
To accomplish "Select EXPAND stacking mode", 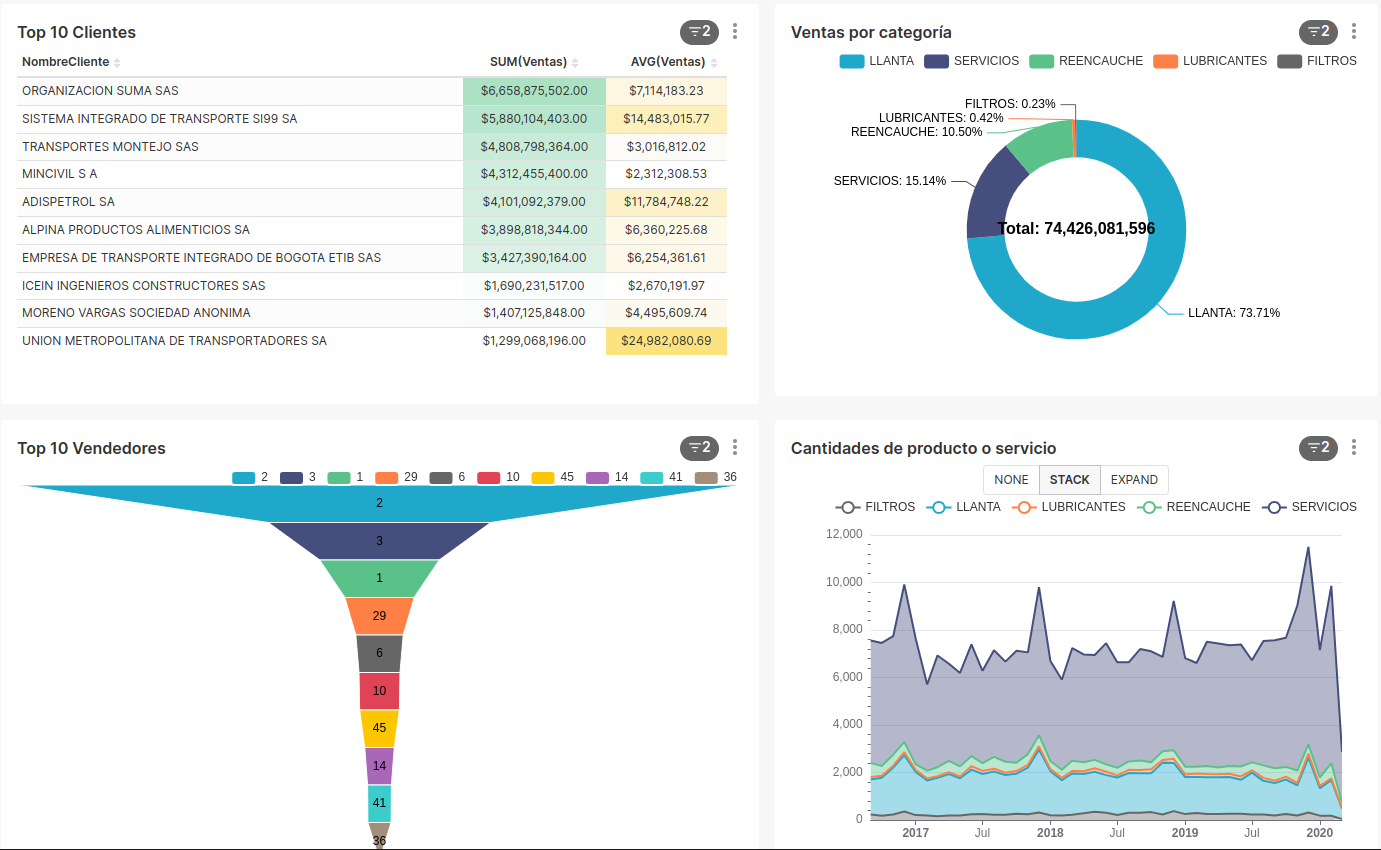I will coord(1134,480).
